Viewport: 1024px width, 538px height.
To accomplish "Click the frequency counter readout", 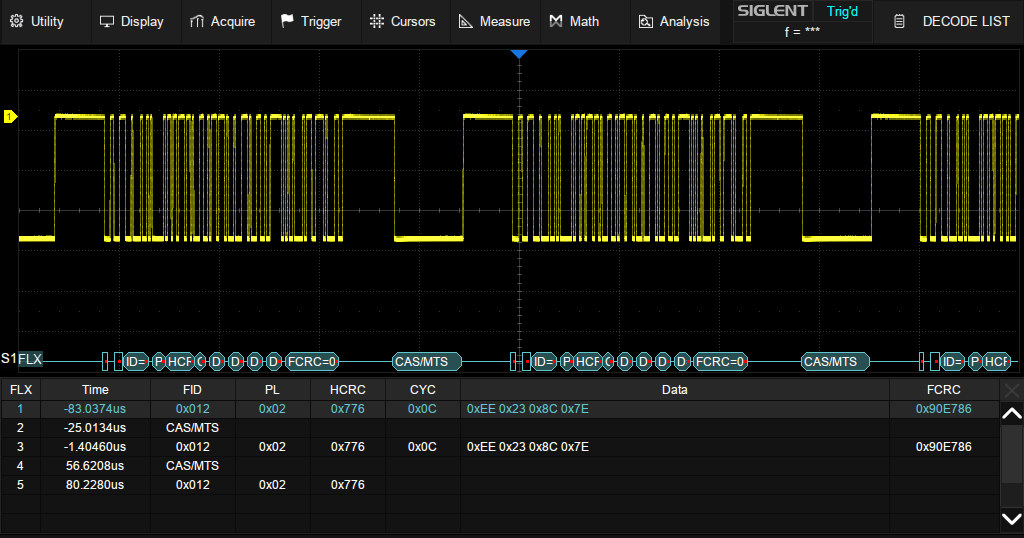I will 802,31.
